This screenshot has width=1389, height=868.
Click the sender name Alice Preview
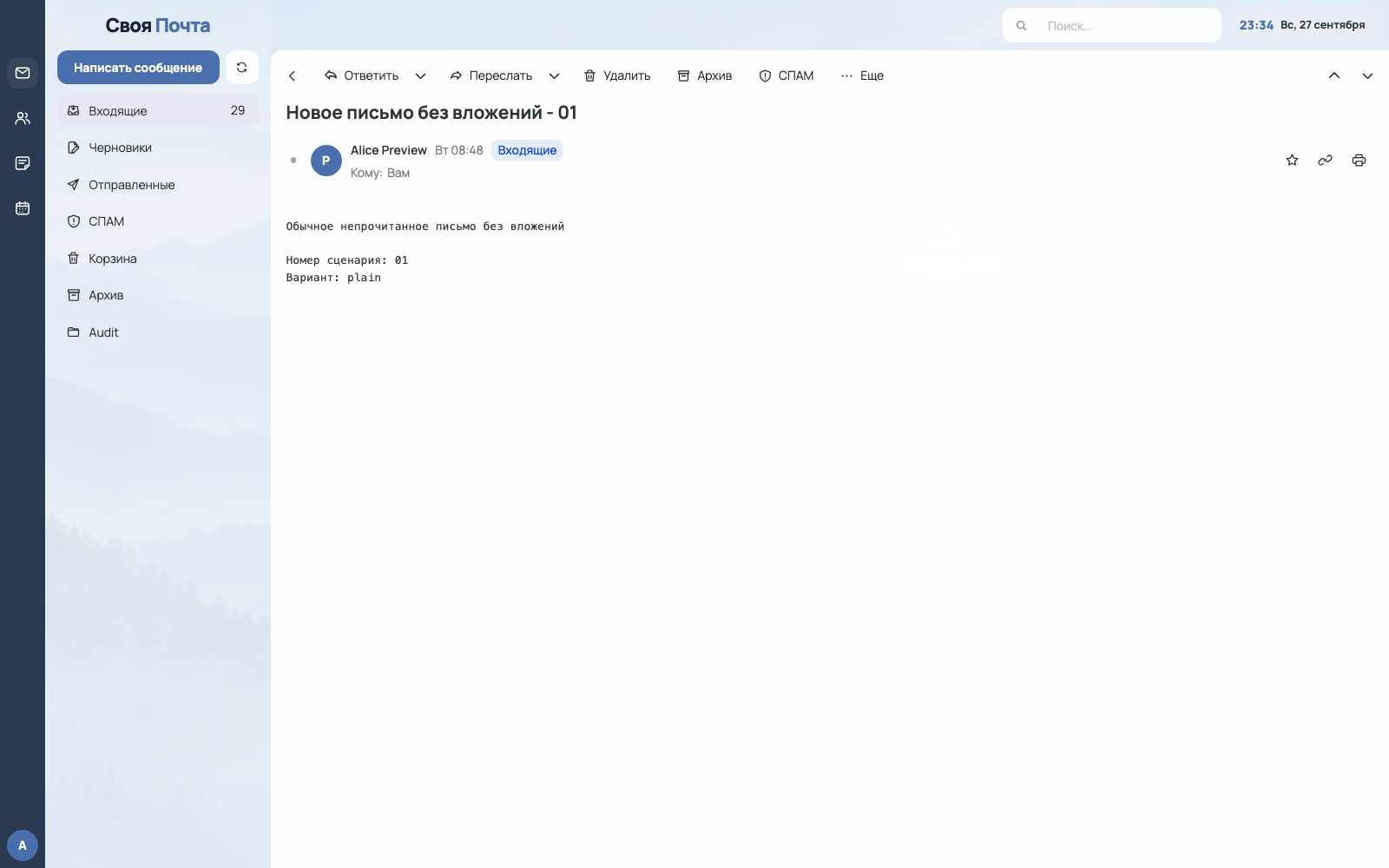click(x=389, y=150)
